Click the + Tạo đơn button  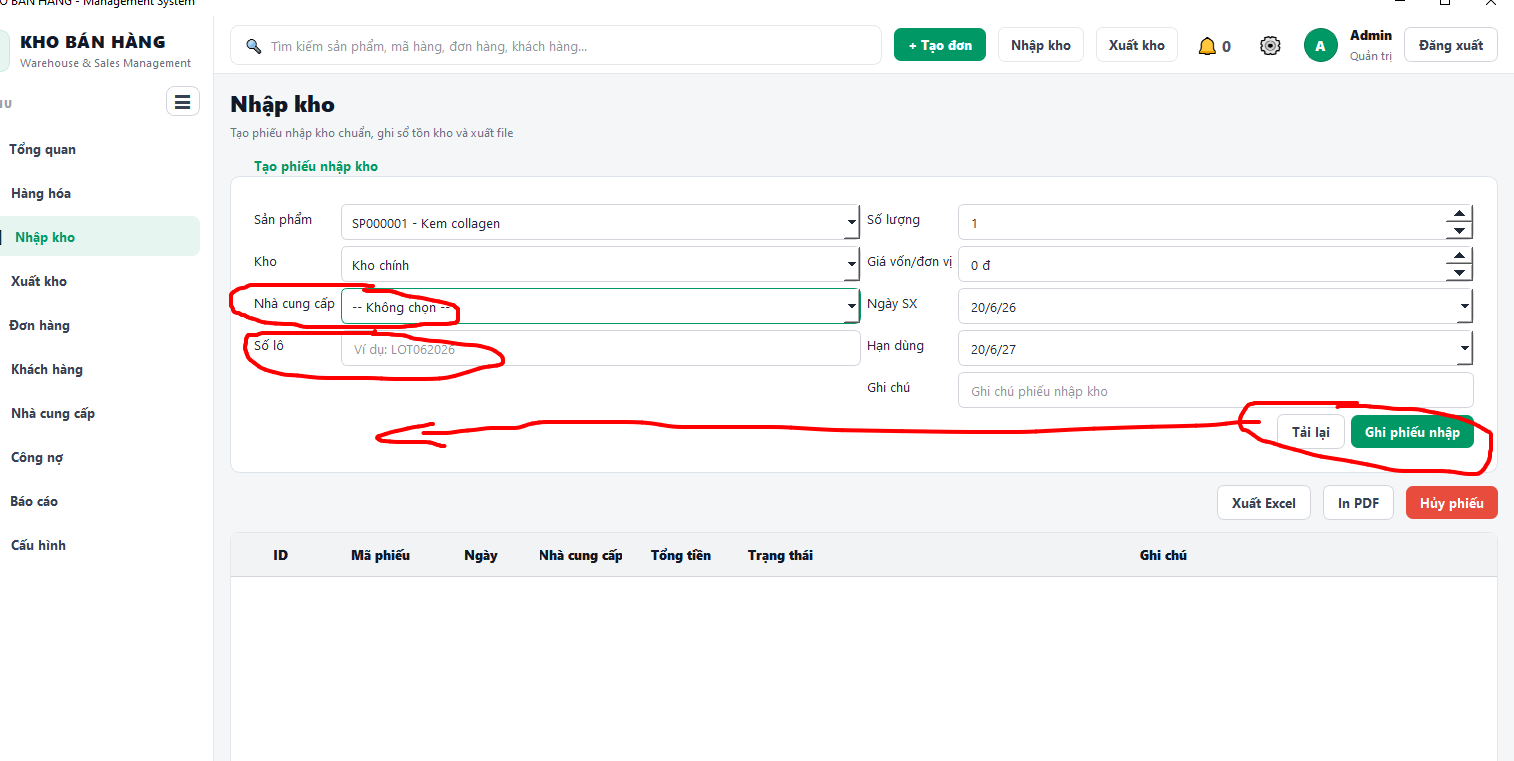click(940, 45)
